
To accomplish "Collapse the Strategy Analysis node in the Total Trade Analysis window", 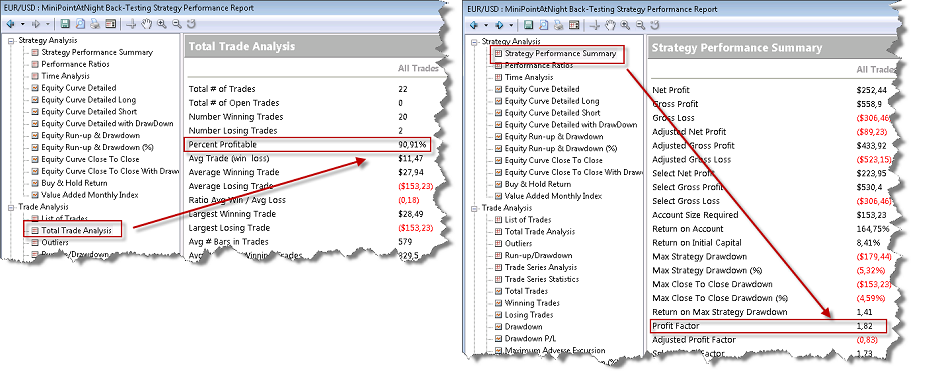I will [12, 41].
